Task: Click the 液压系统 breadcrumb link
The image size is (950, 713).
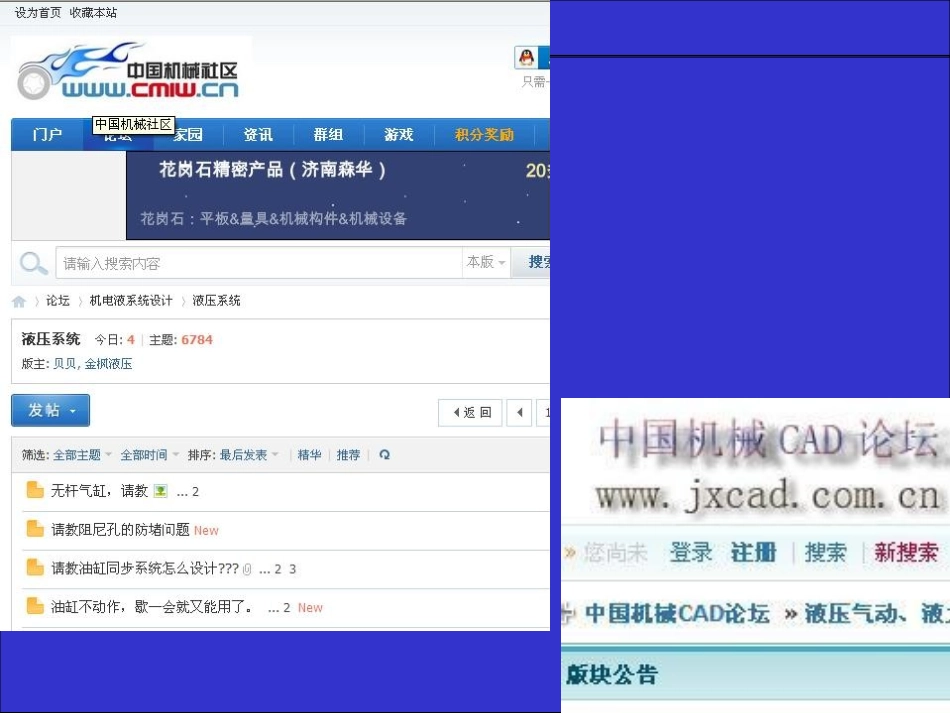Action: coord(216,300)
